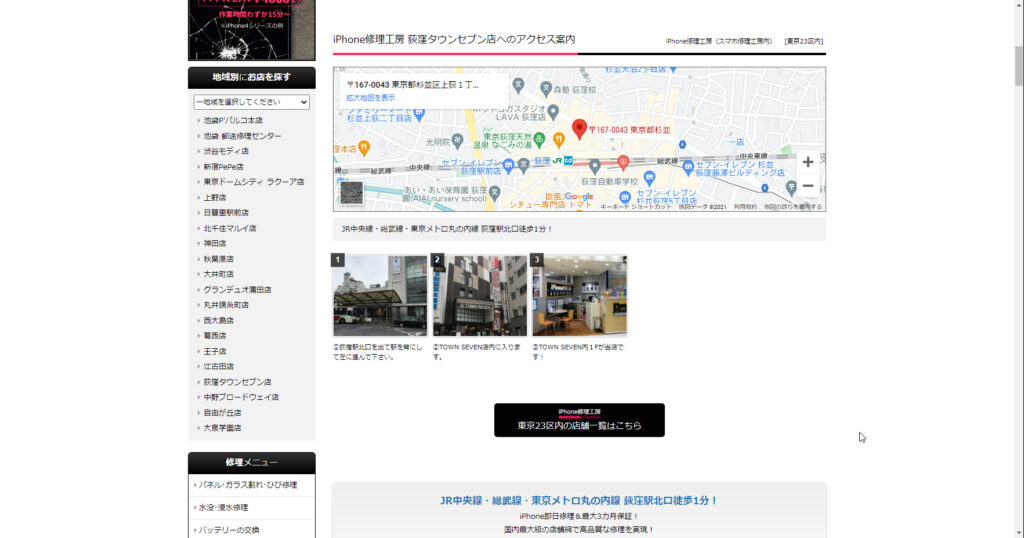The image size is (1024, 538).
Task: Switch map to satellite imagery thumbnail
Action: pyautogui.click(x=351, y=193)
